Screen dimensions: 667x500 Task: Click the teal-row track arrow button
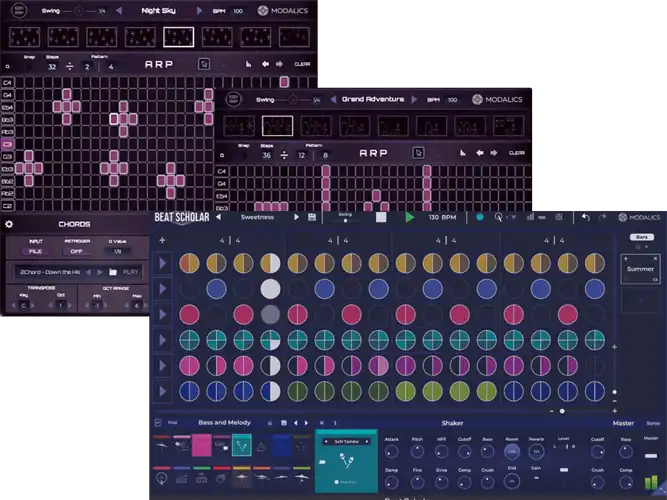click(162, 340)
